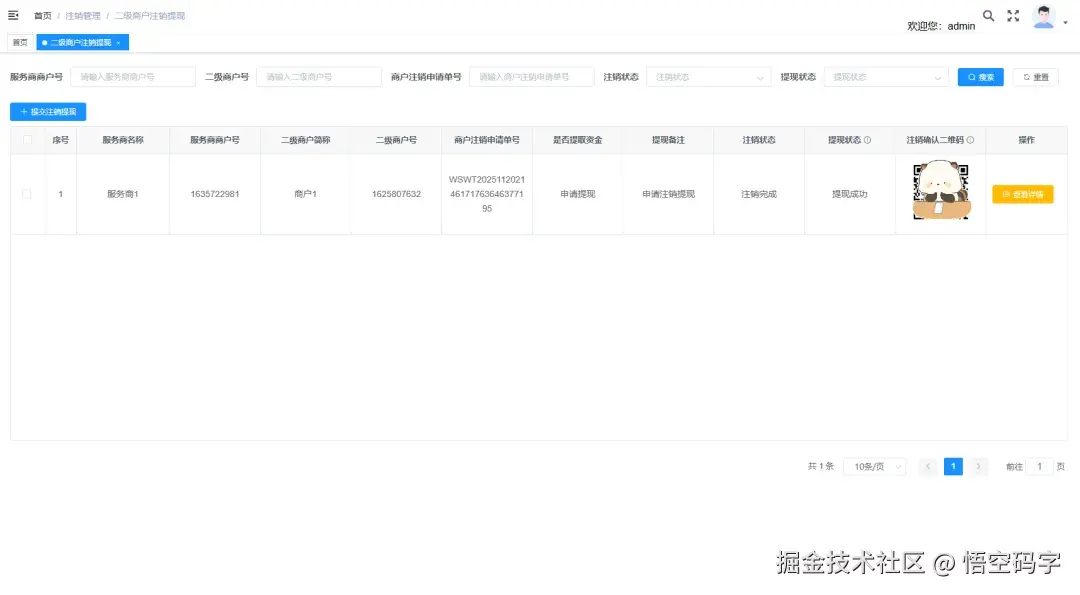Switch to the 首页 tab
The image size is (1080, 595).
20,42
